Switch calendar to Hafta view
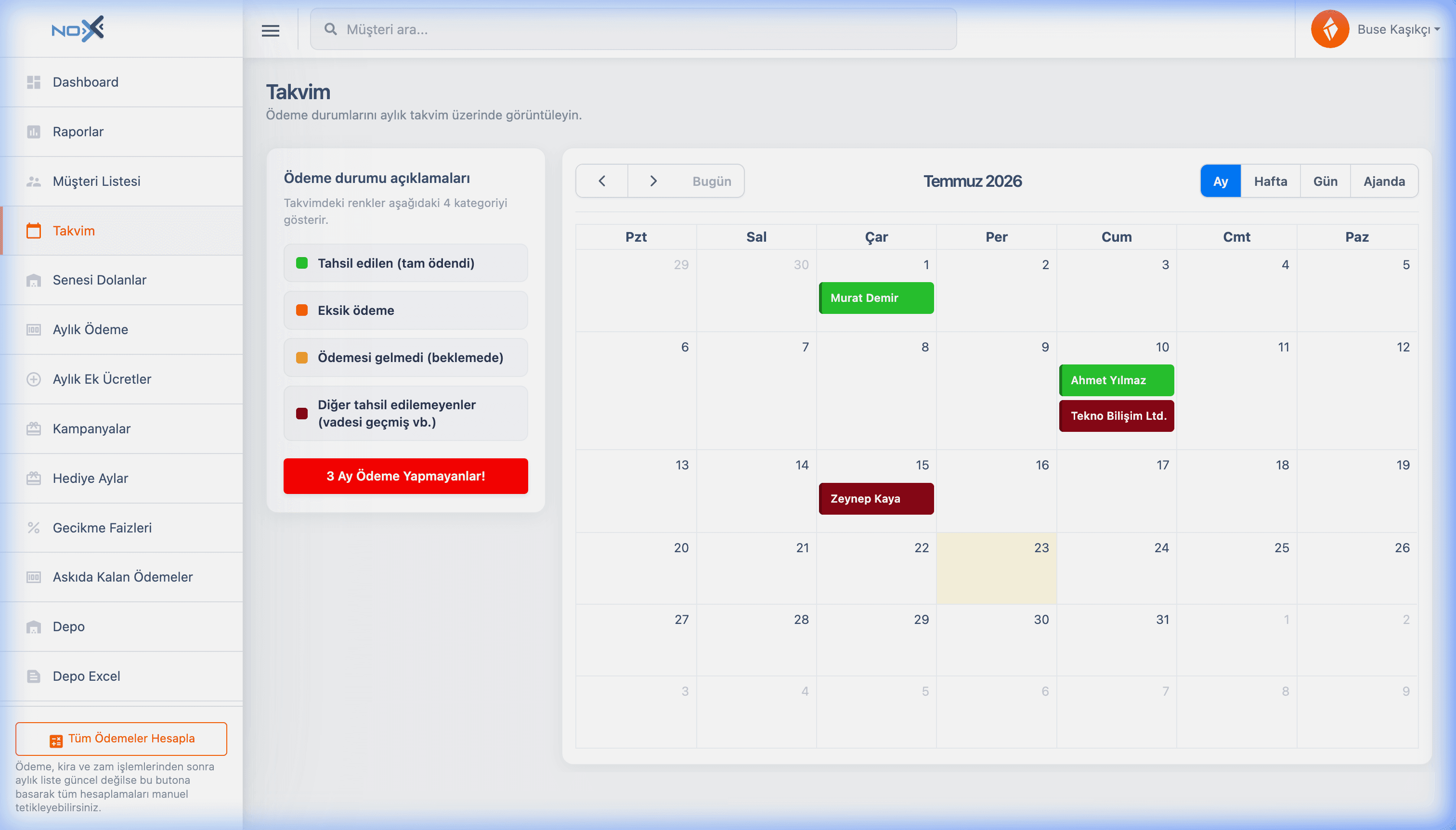 (1270, 182)
